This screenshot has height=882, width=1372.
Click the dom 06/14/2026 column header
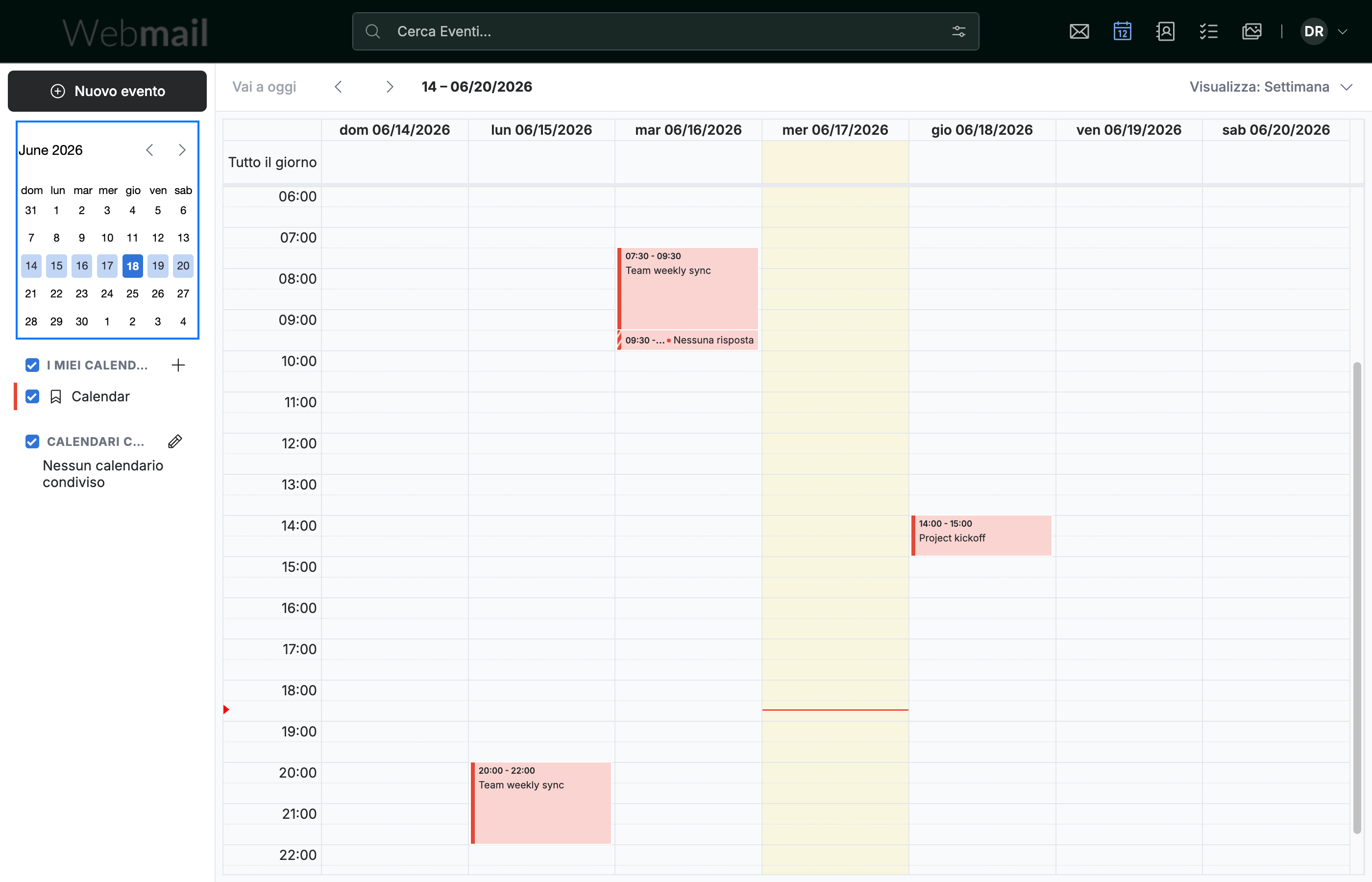(x=394, y=130)
